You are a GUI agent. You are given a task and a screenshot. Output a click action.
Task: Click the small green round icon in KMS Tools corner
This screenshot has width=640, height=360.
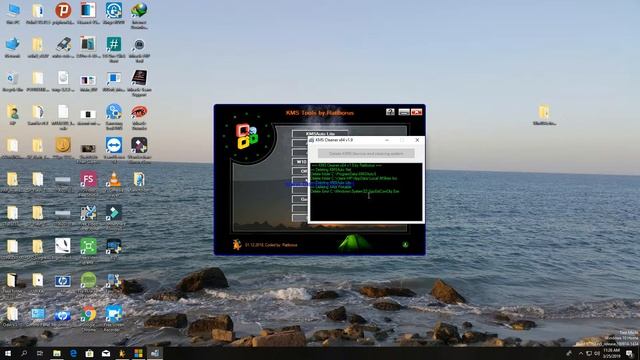click(405, 244)
